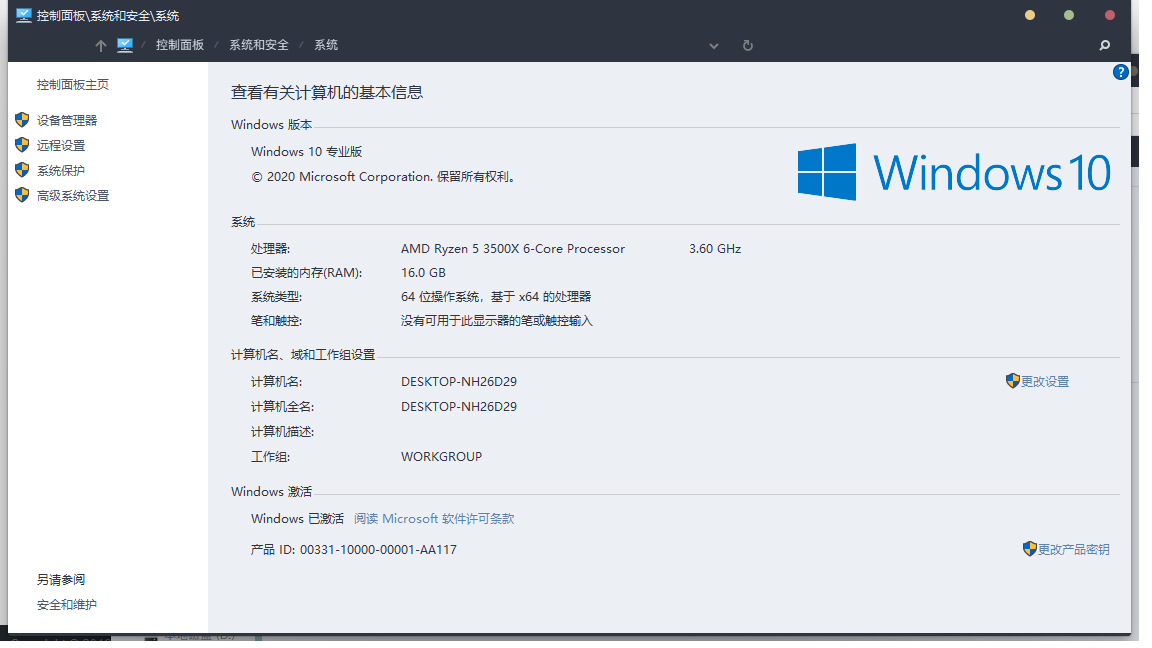This screenshot has height=648, width=1152.
Task: Navigate to 控制面板 in the breadcrumb
Action: pos(180,45)
